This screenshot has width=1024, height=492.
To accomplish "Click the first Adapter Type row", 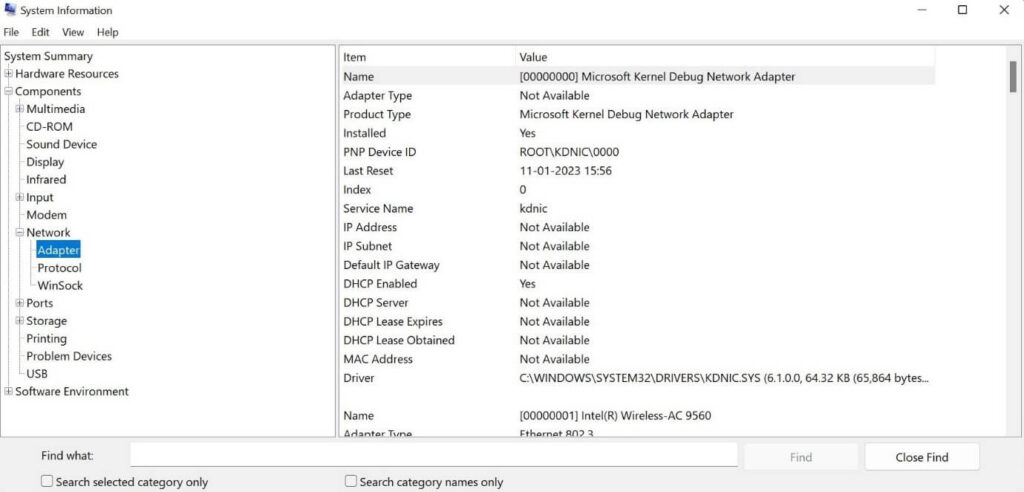I will pyautogui.click(x=638, y=95).
